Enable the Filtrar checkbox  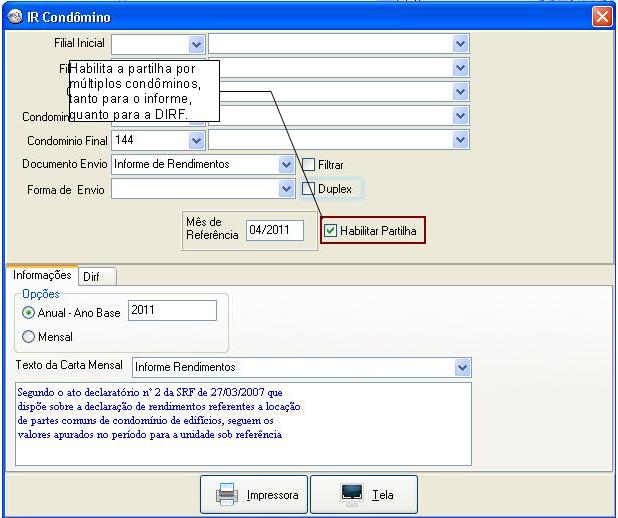(309, 164)
